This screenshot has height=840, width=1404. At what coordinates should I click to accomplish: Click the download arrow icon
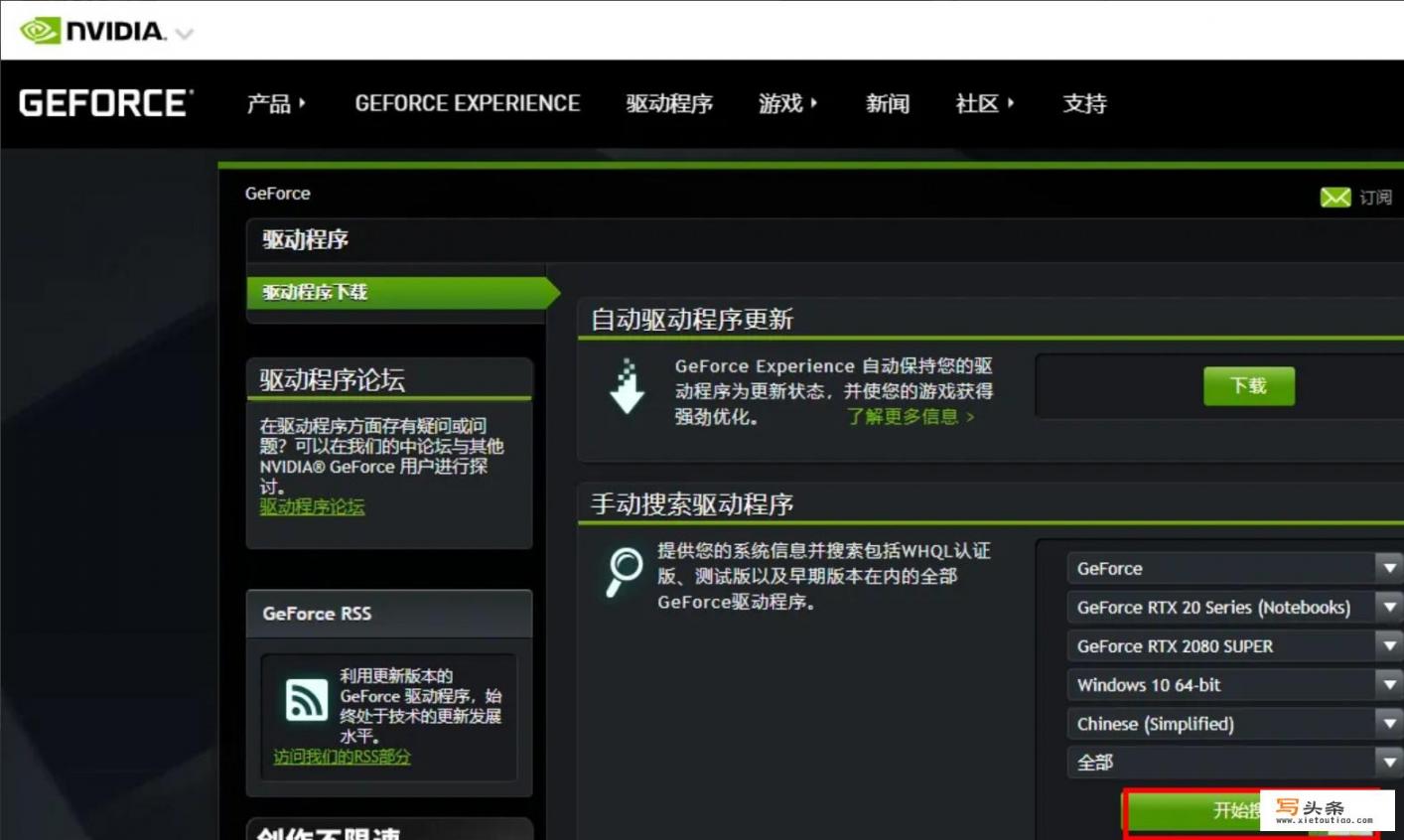tap(627, 386)
